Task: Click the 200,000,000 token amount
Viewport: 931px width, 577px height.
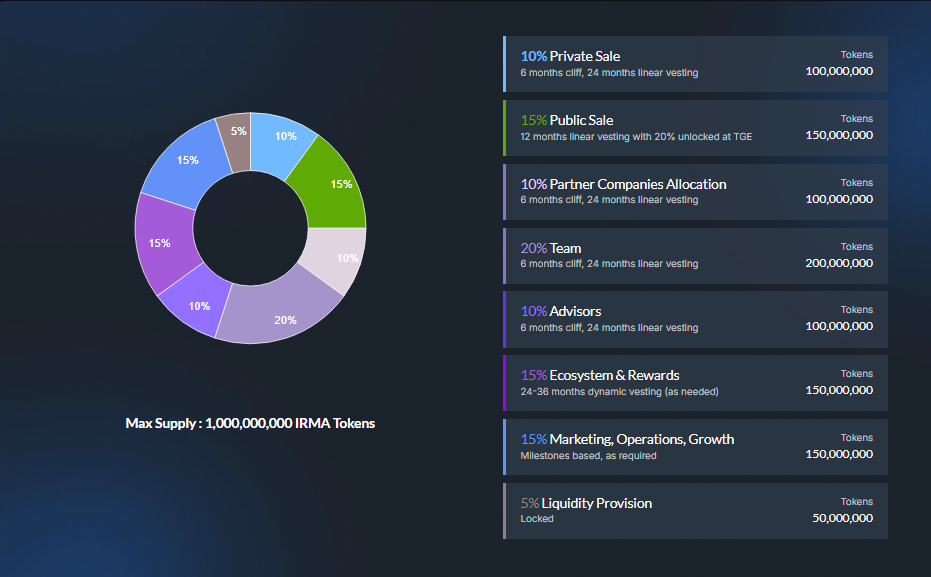Action: (838, 263)
